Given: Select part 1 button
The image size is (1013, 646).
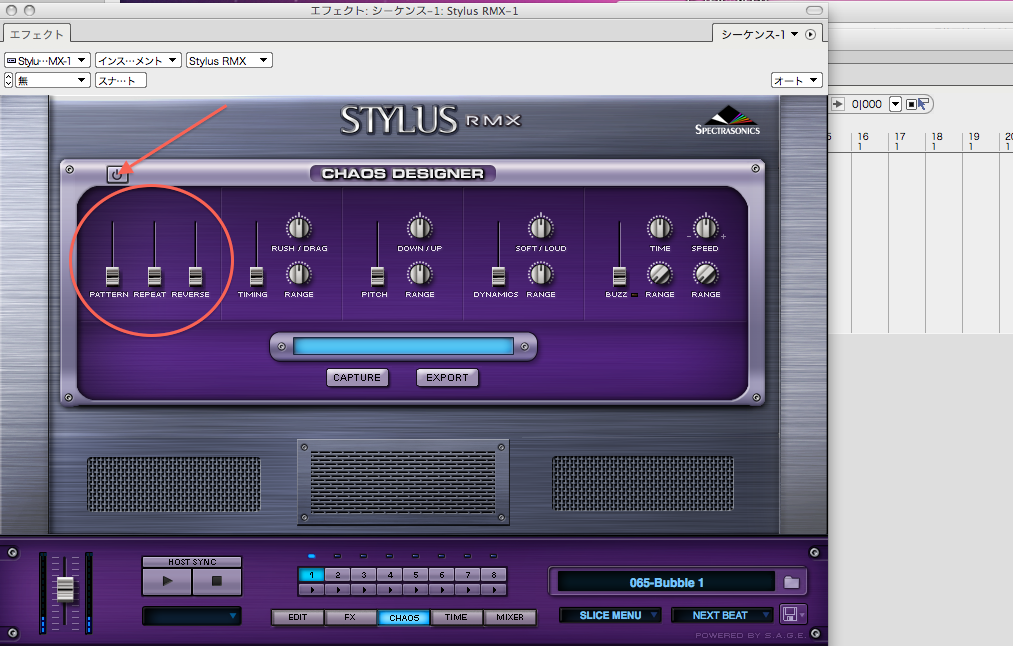Looking at the screenshot, I should tap(311, 575).
